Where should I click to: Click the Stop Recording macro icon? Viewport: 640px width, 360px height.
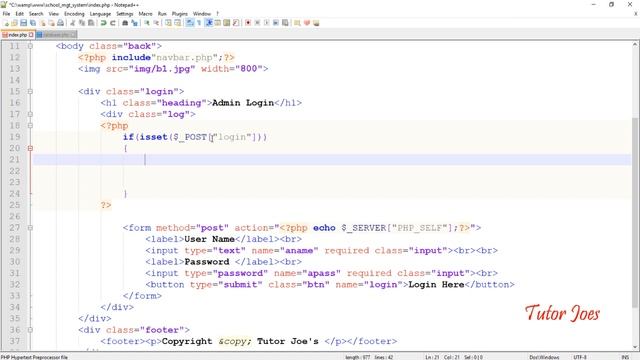point(257,23)
